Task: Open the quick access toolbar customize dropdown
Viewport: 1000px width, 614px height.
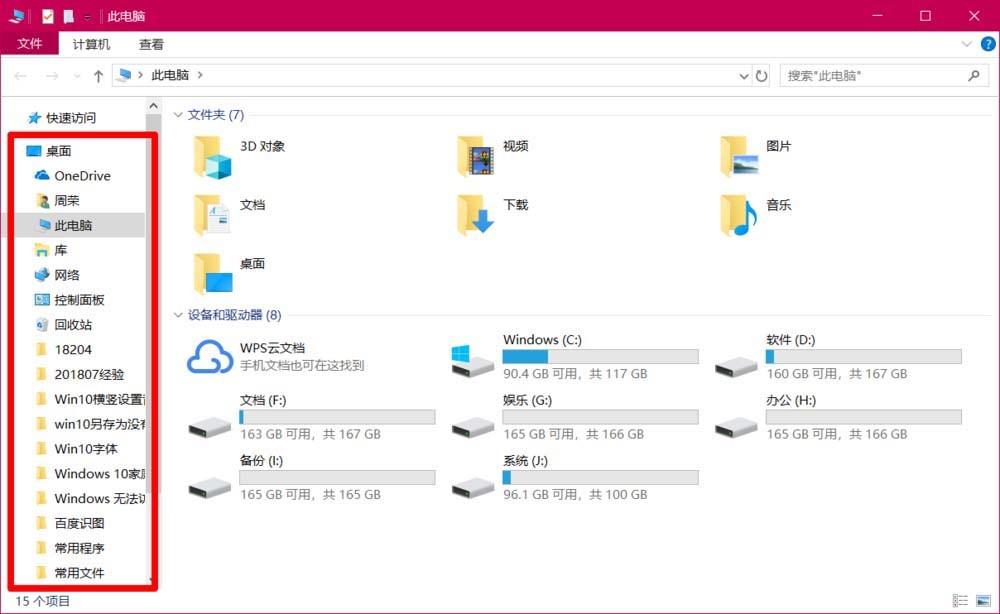Action: pyautogui.click(x=86, y=16)
